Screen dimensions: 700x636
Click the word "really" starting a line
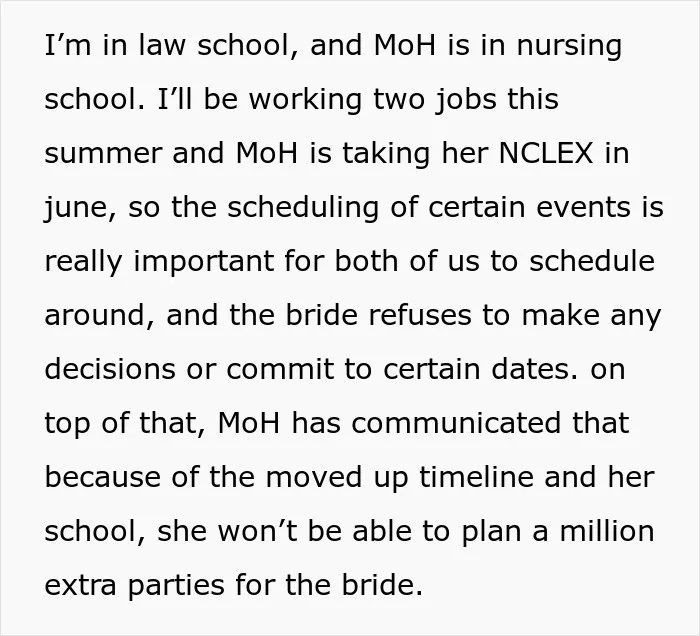tap(83, 262)
